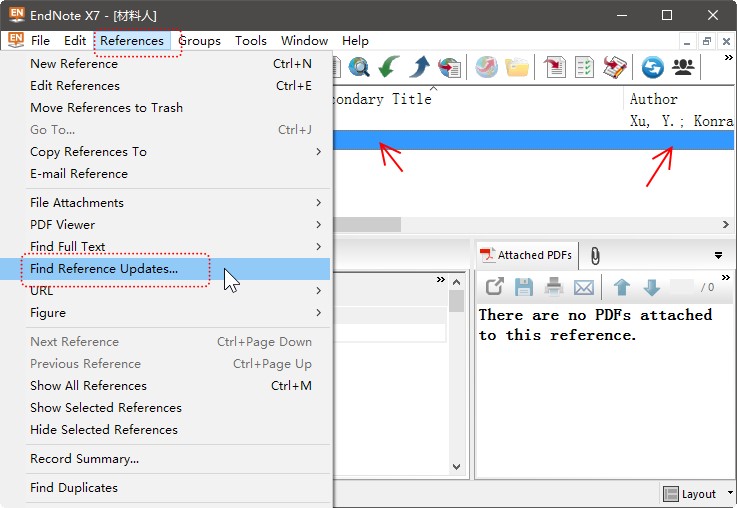Image resolution: width=737 pixels, height=508 pixels.
Task: Expand the toolbar overflow chevrons
Action: (729, 57)
